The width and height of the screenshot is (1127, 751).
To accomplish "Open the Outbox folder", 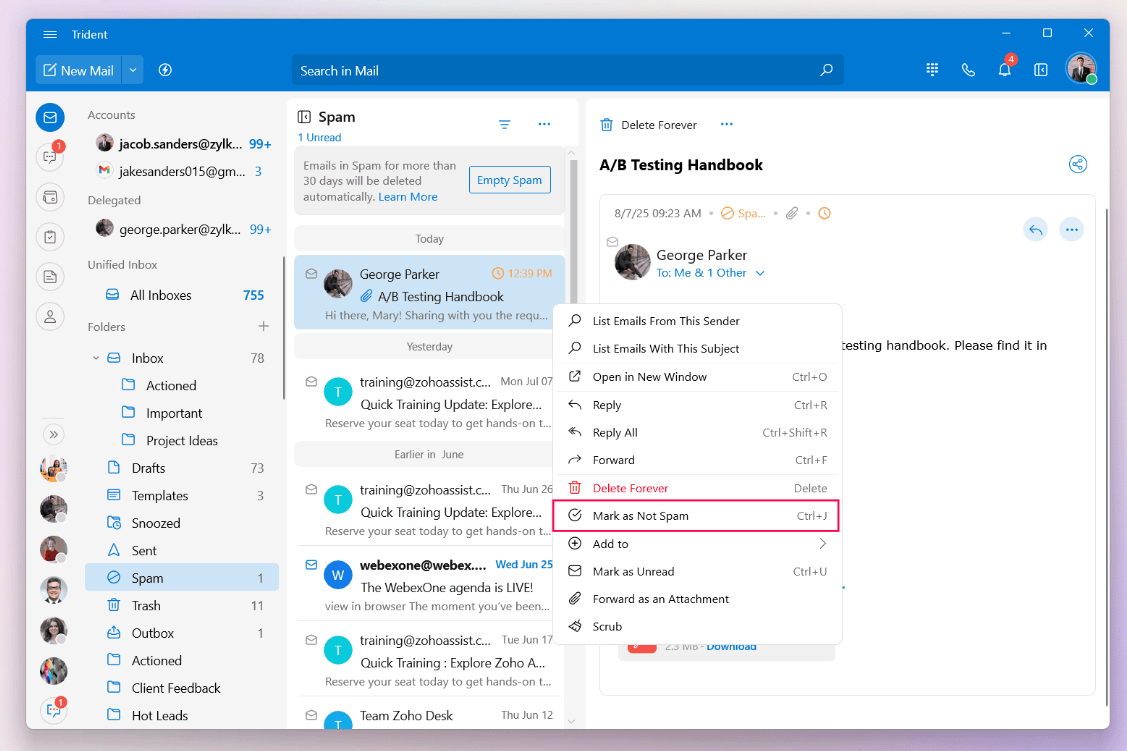I will [182, 633].
